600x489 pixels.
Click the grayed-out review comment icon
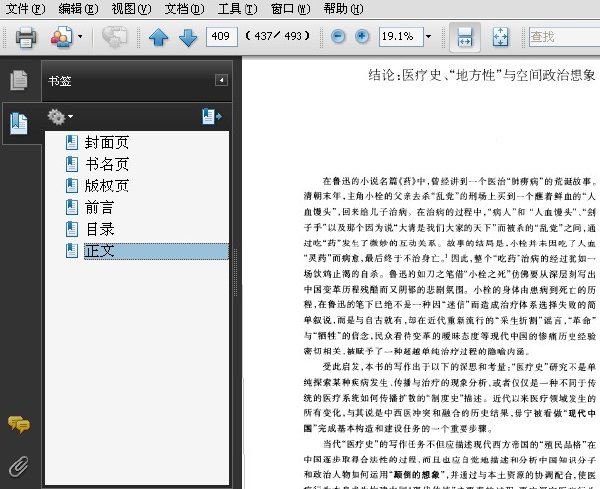(x=114, y=37)
